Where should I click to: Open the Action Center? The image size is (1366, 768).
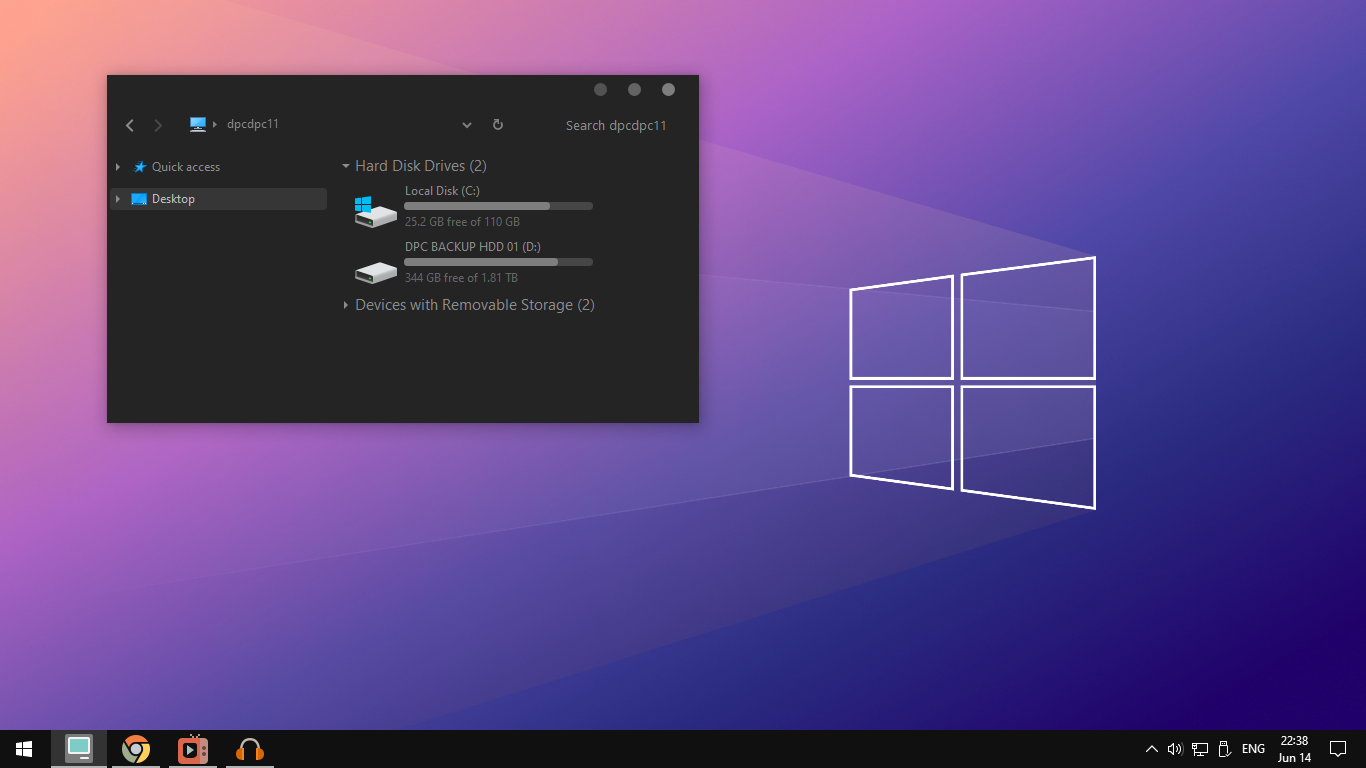coord(1338,748)
